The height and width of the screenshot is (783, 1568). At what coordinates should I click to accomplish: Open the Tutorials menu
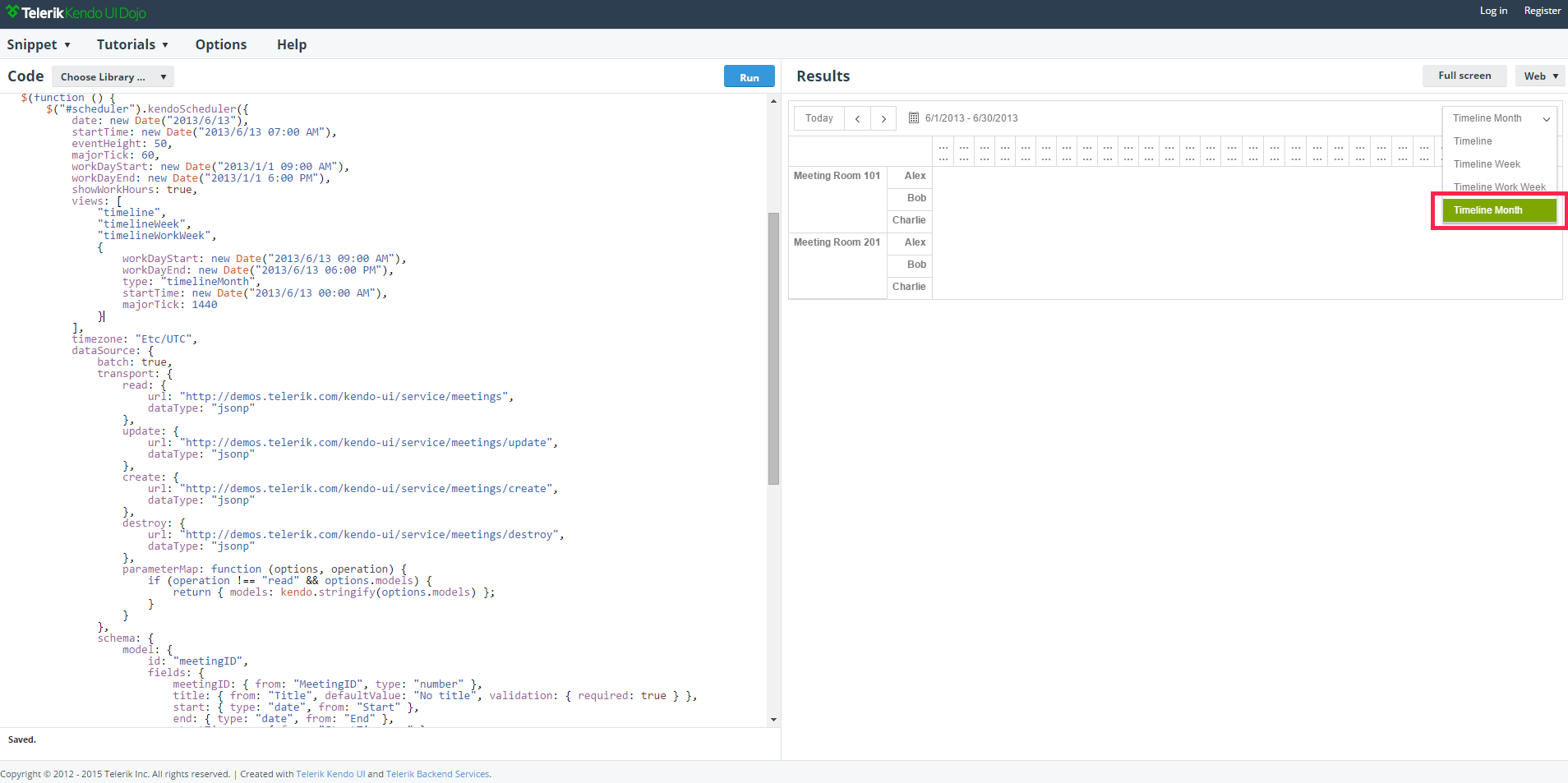(132, 44)
